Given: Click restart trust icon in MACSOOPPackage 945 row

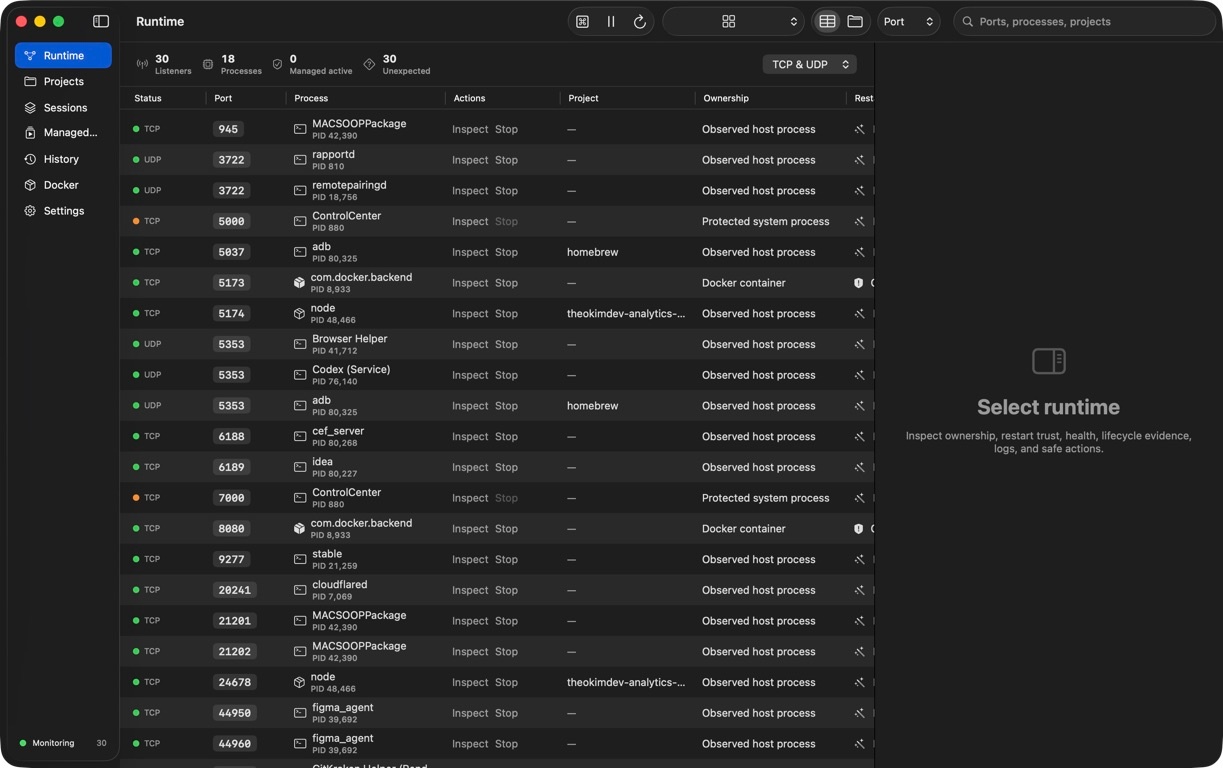Looking at the screenshot, I should [859, 129].
